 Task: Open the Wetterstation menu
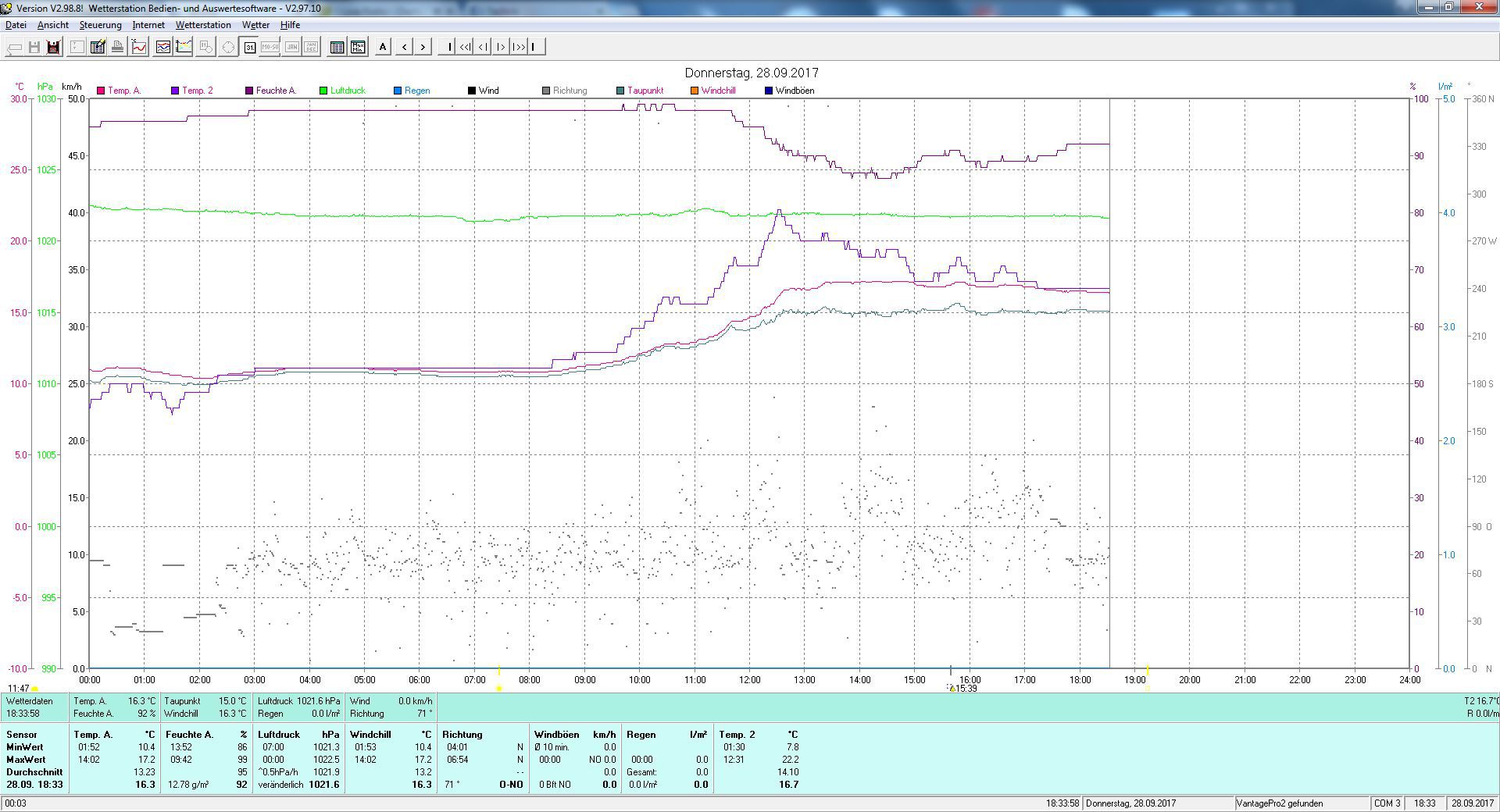(x=203, y=25)
